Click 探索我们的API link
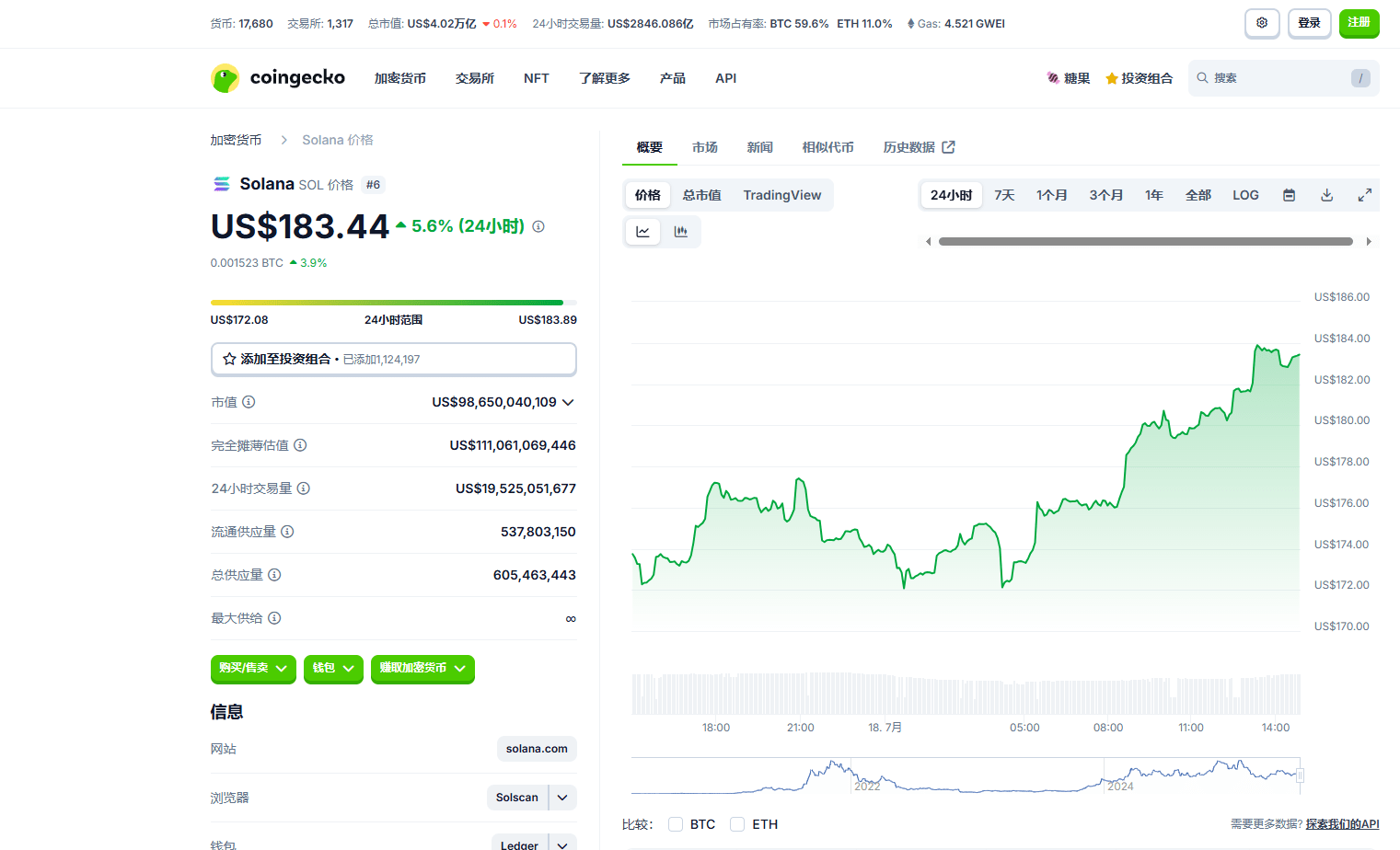This screenshot has height=850, width=1400. coord(1342,824)
